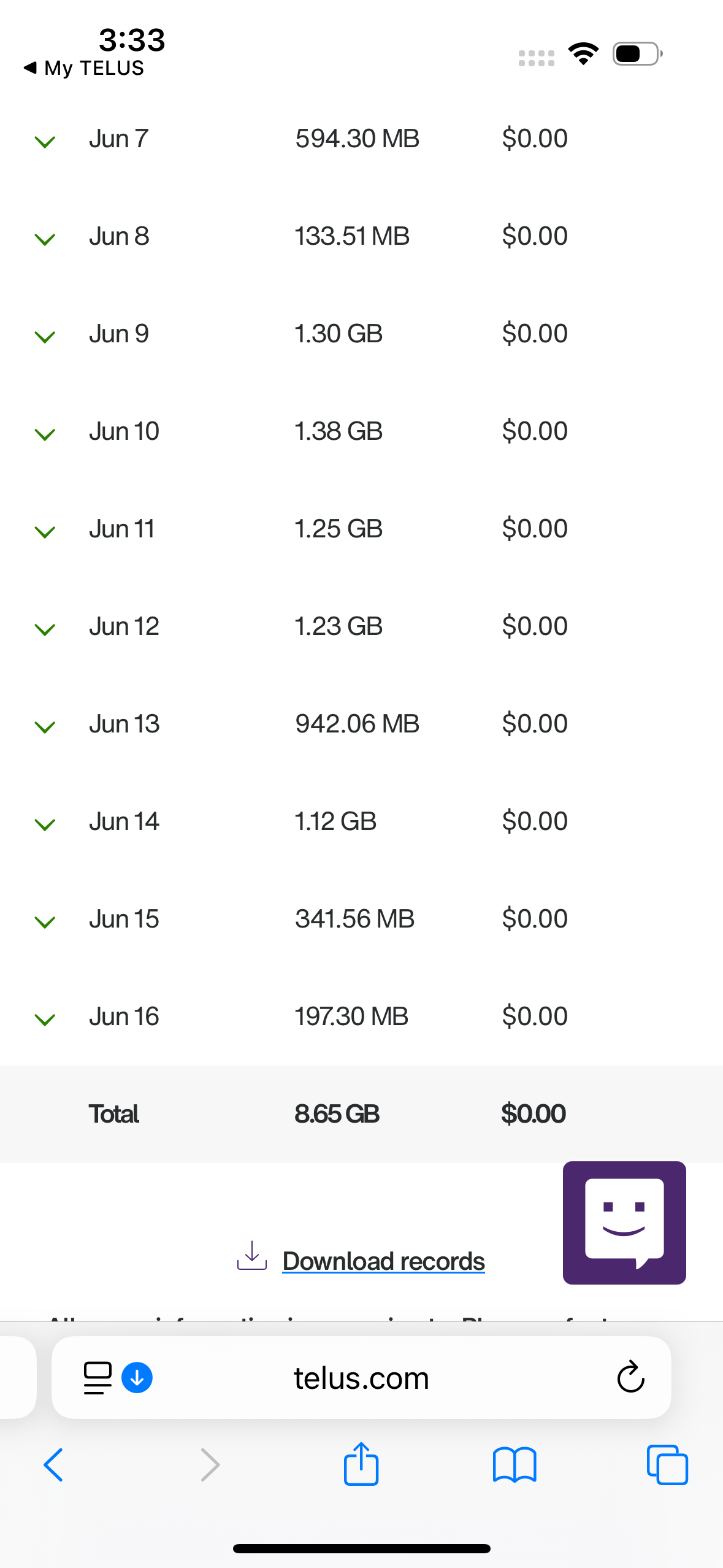
Task: Expand the Jun 7 usage row
Action: [x=45, y=142]
